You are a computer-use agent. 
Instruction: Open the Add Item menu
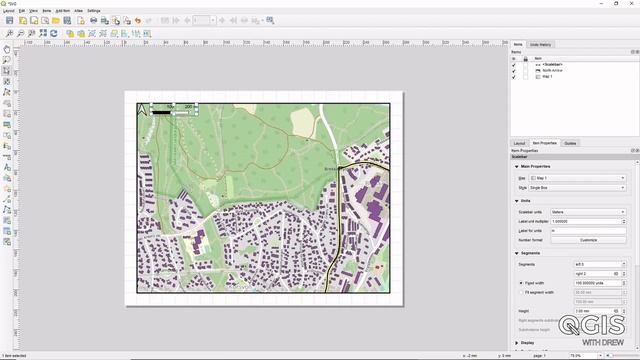point(62,11)
